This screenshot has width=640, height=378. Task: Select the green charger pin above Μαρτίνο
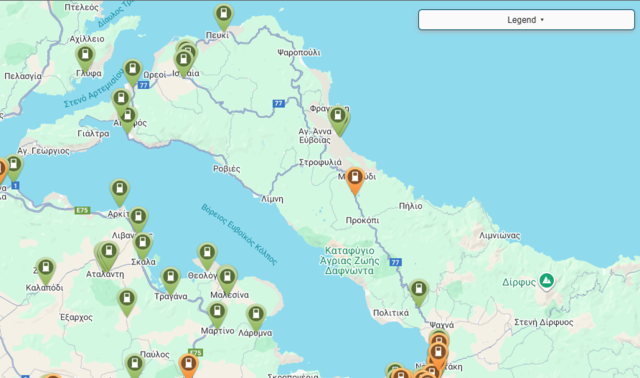(217, 315)
